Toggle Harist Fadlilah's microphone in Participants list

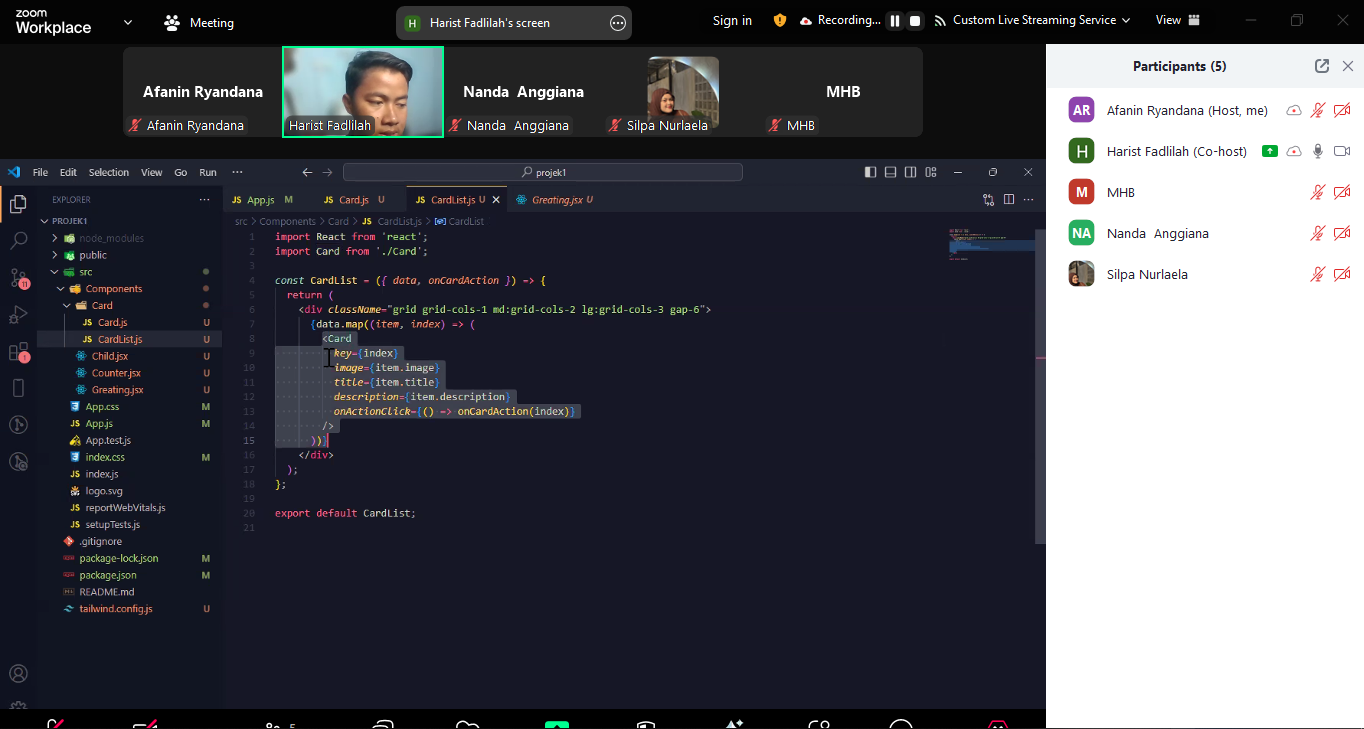[1318, 151]
